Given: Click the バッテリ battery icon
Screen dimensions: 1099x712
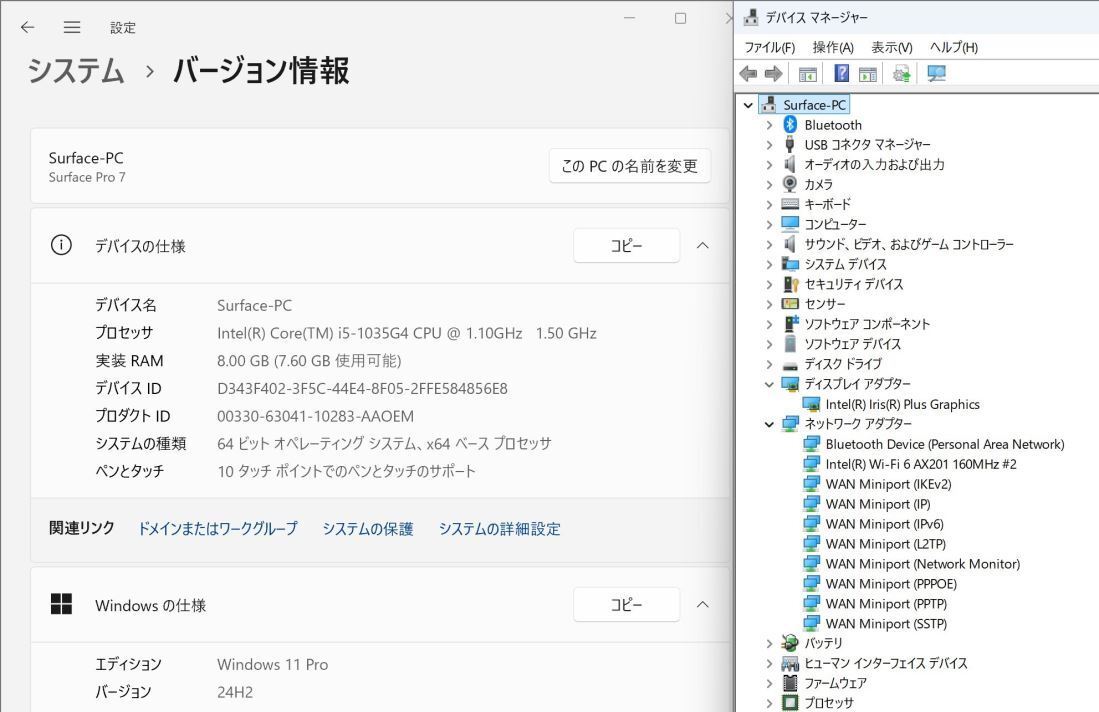Looking at the screenshot, I should (x=790, y=643).
